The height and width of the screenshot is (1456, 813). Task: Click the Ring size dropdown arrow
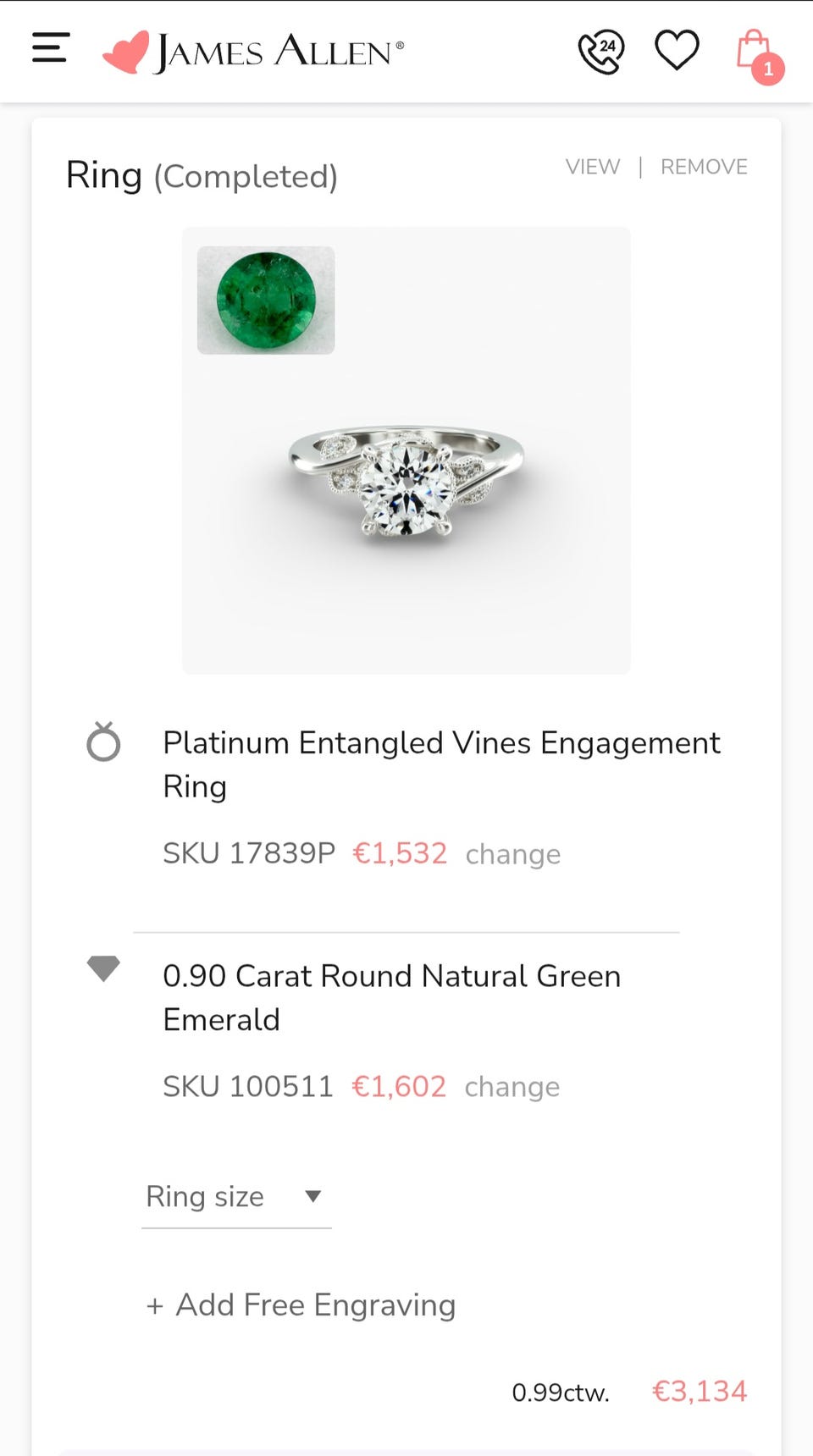pos(312,1196)
